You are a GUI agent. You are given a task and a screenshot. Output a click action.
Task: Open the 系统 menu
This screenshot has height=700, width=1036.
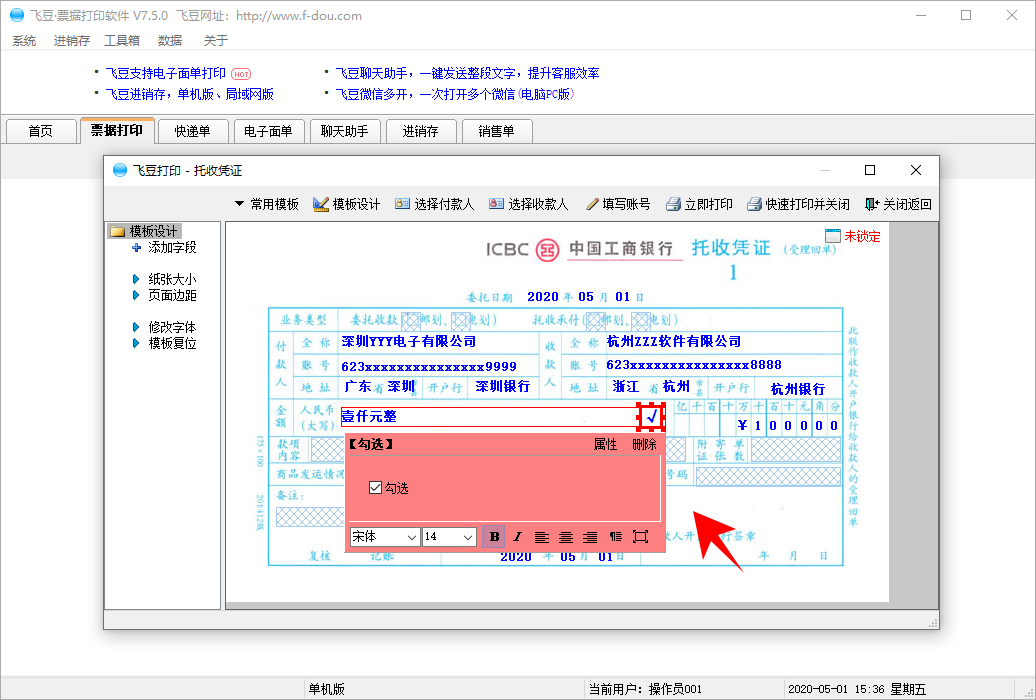click(x=24, y=41)
